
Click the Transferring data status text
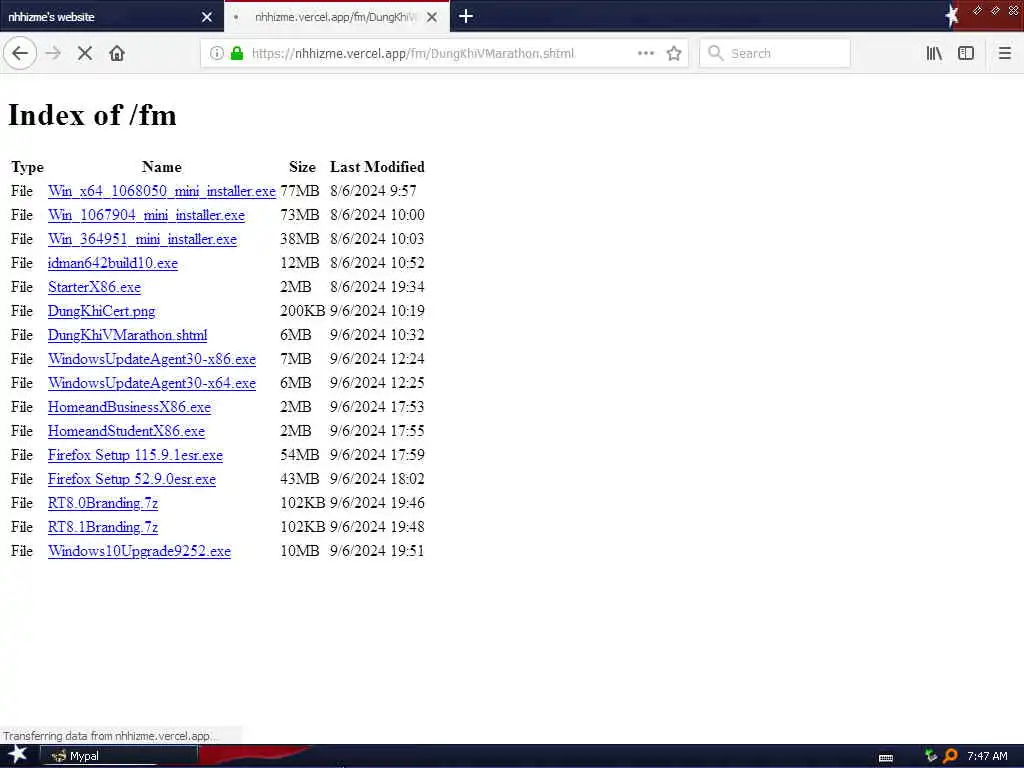[109, 736]
